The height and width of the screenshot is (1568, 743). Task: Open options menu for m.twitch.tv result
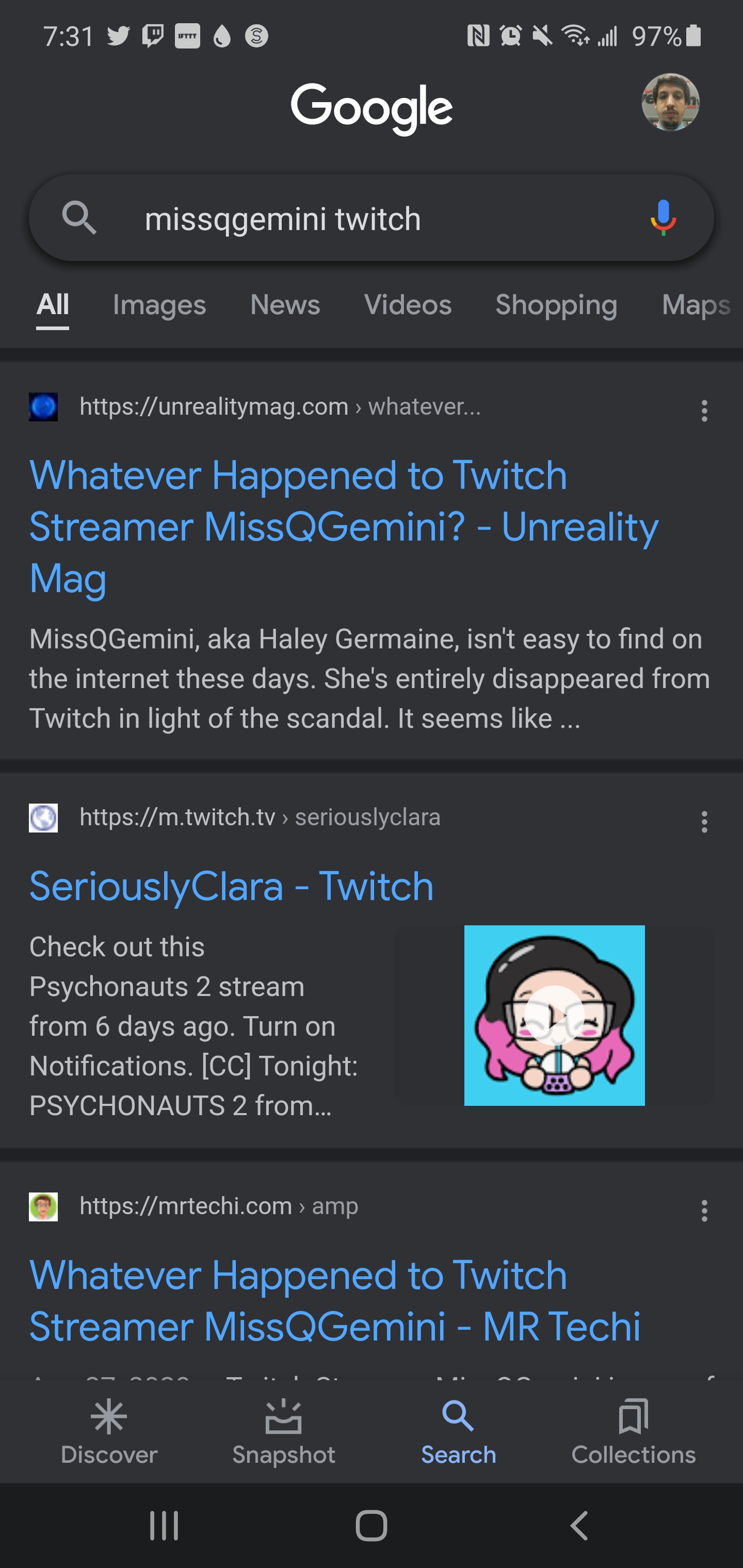[x=704, y=822]
